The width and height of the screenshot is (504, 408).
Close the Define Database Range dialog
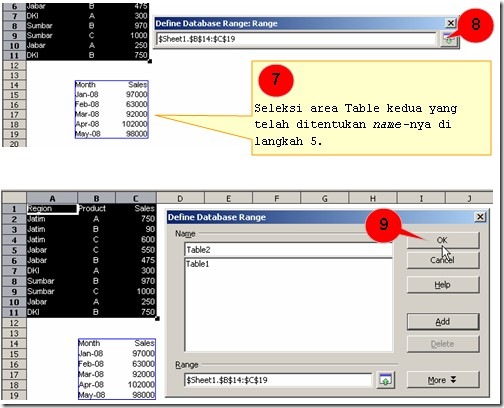point(480,217)
